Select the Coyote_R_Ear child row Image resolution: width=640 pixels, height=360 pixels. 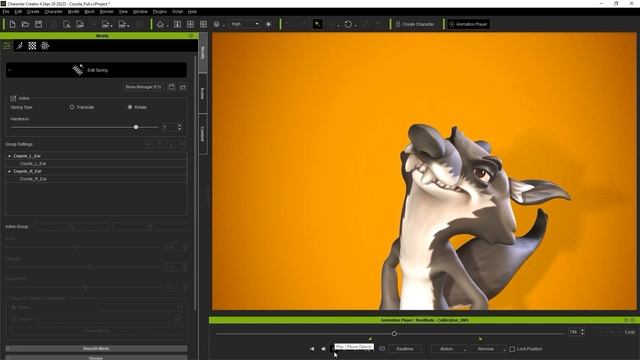click(x=96, y=179)
